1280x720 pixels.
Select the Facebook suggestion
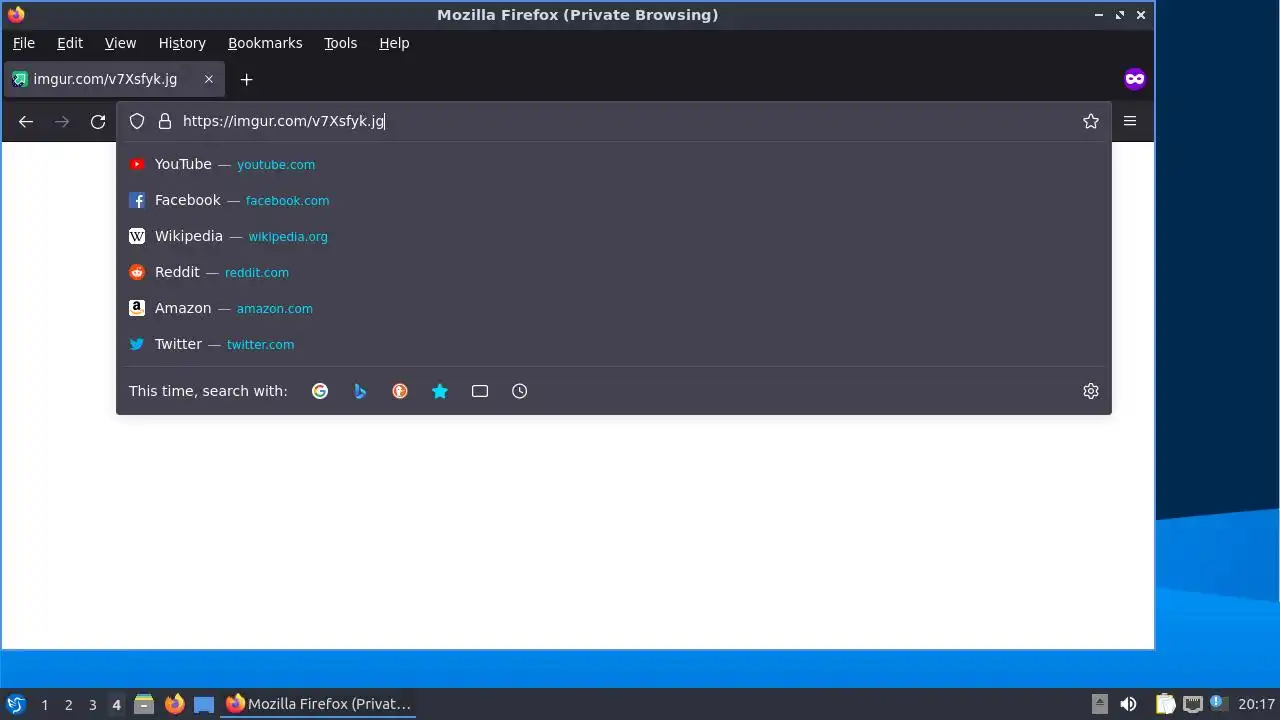tap(614, 200)
